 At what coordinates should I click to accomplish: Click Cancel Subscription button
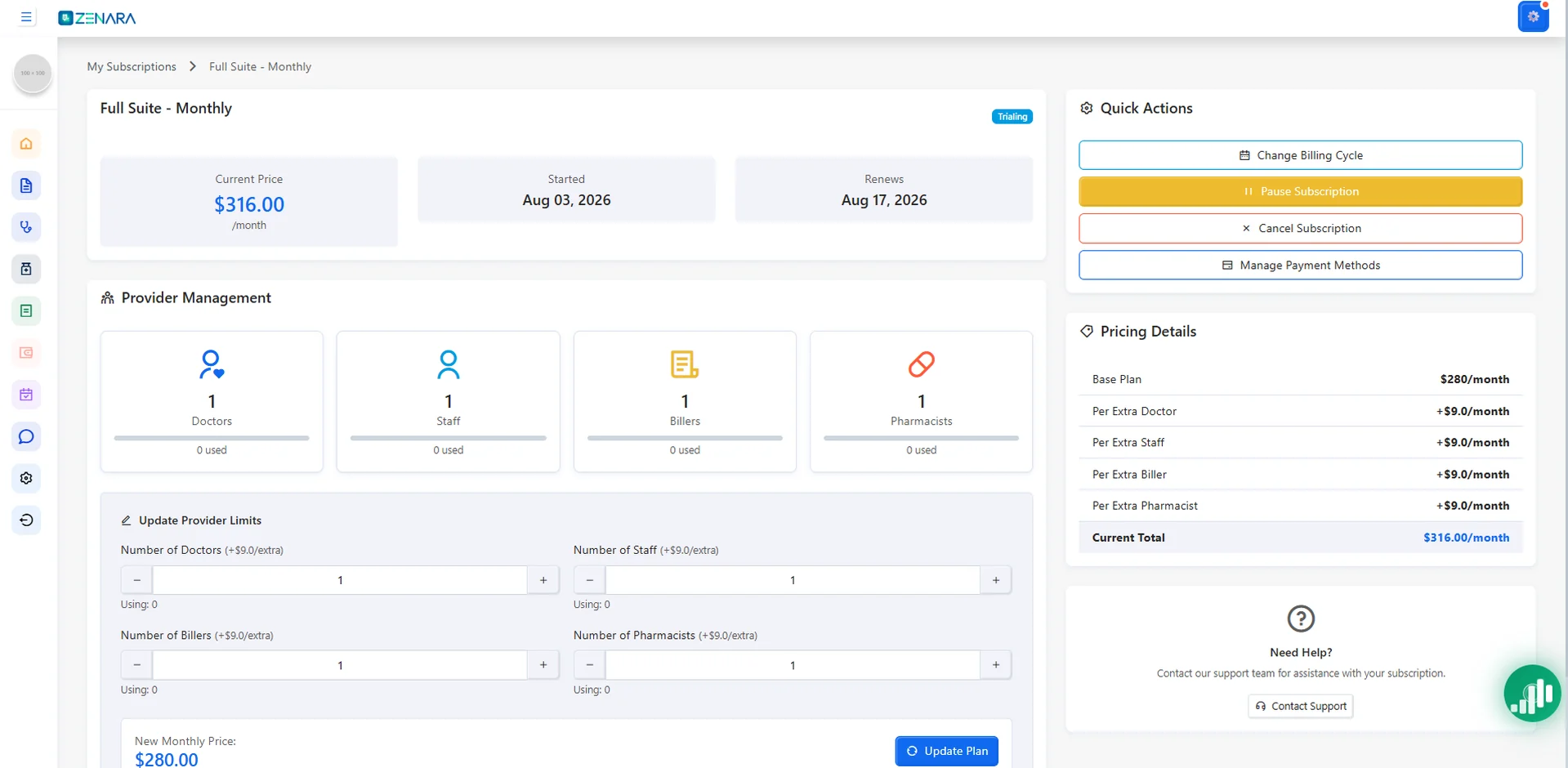(1300, 228)
